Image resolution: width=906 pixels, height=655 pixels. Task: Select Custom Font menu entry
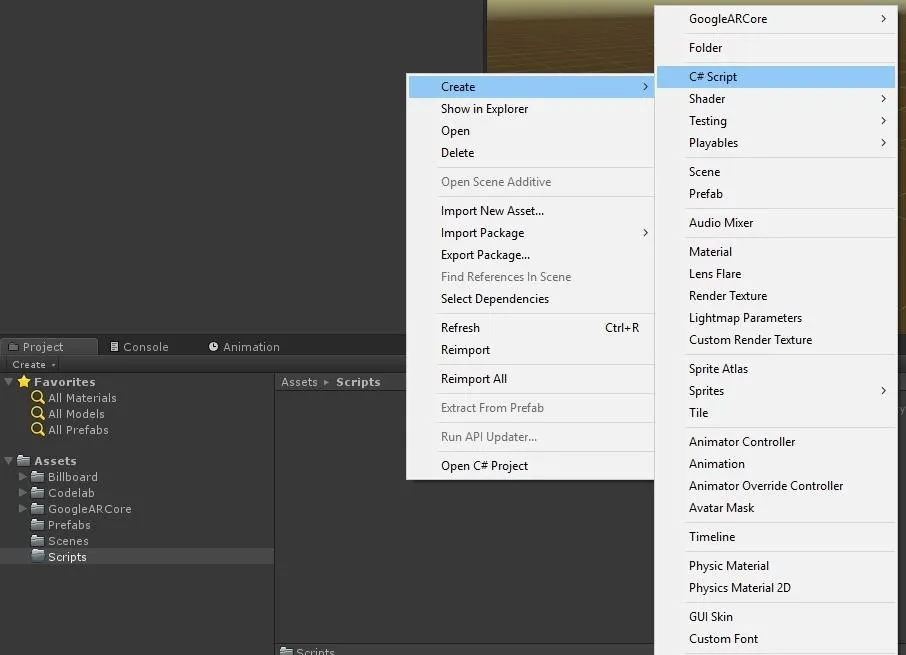776,639
